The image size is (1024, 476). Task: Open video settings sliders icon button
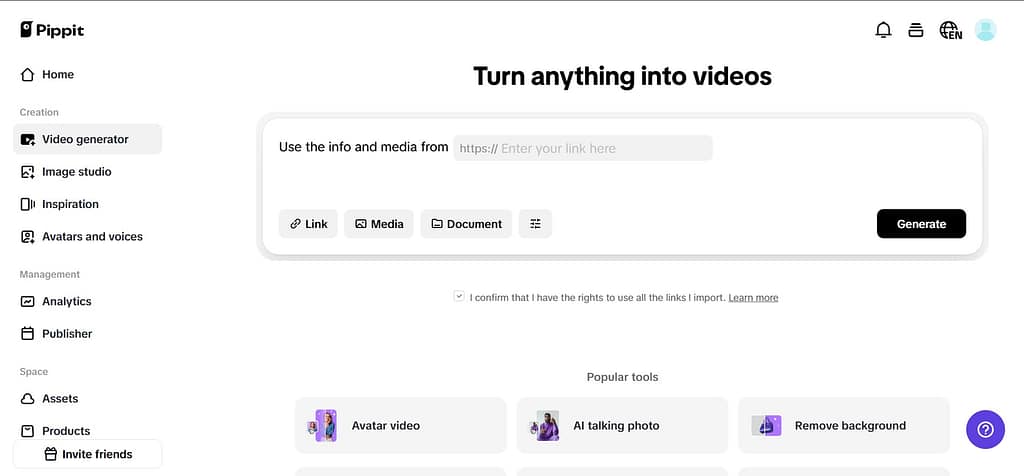pos(535,224)
